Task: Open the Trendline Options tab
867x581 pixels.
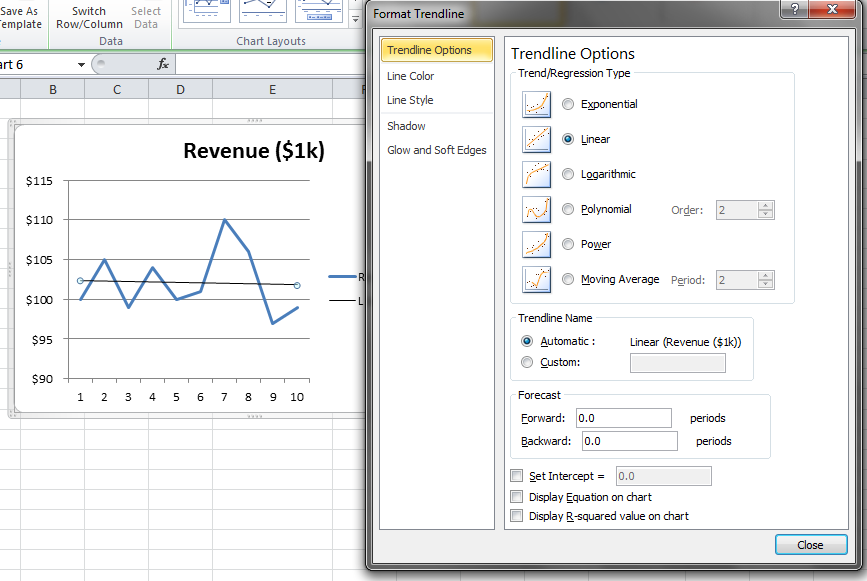Action: pos(437,50)
